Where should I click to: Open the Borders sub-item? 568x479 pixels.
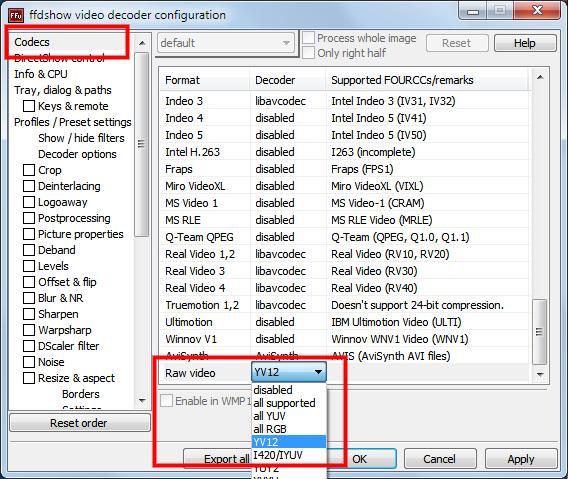[x=80, y=394]
